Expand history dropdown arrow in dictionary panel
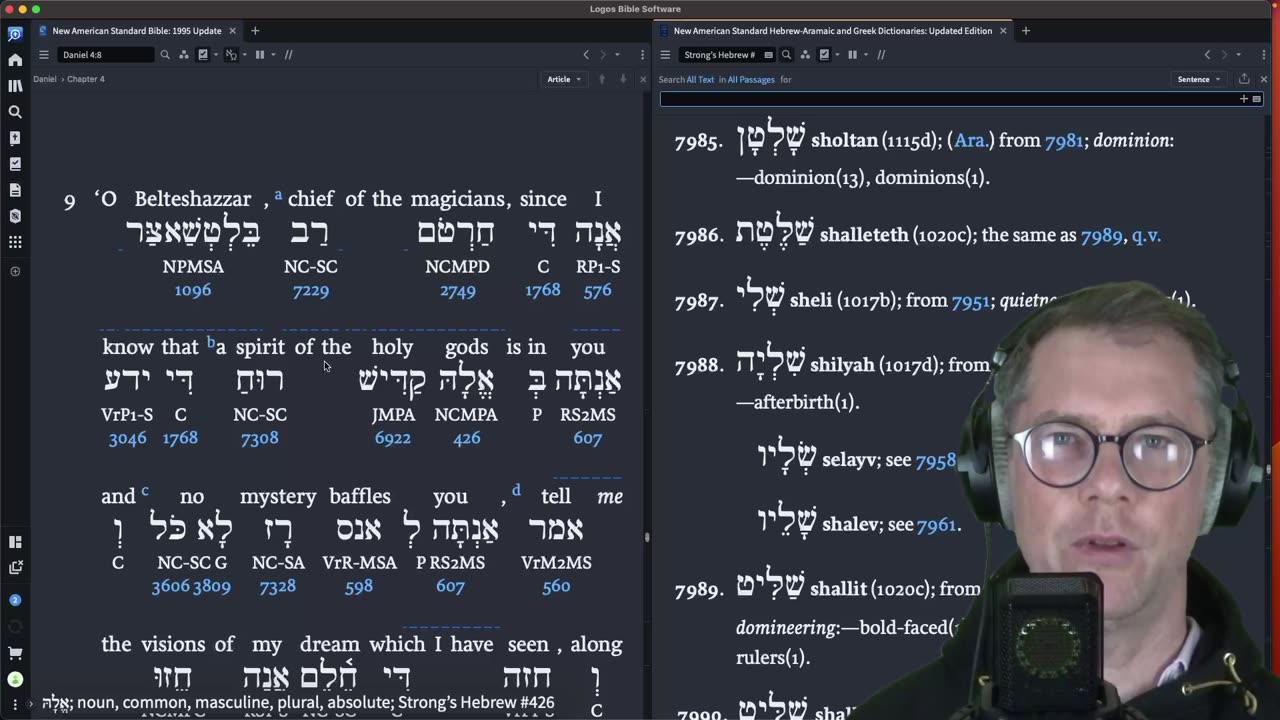 1238,55
